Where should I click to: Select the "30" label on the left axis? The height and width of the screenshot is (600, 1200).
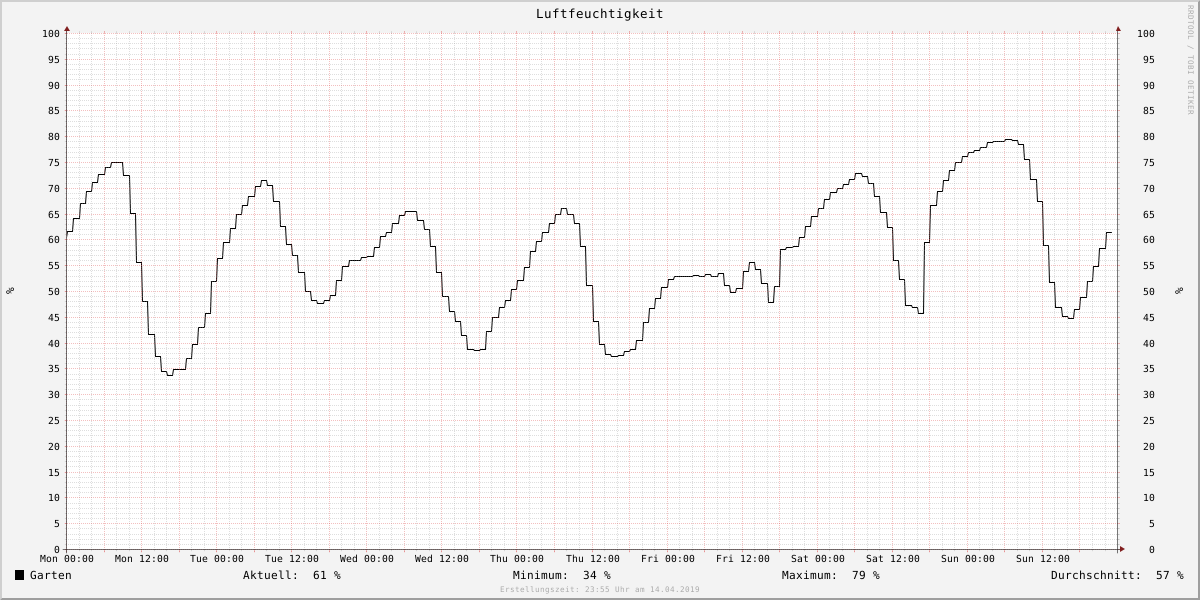(x=55, y=395)
